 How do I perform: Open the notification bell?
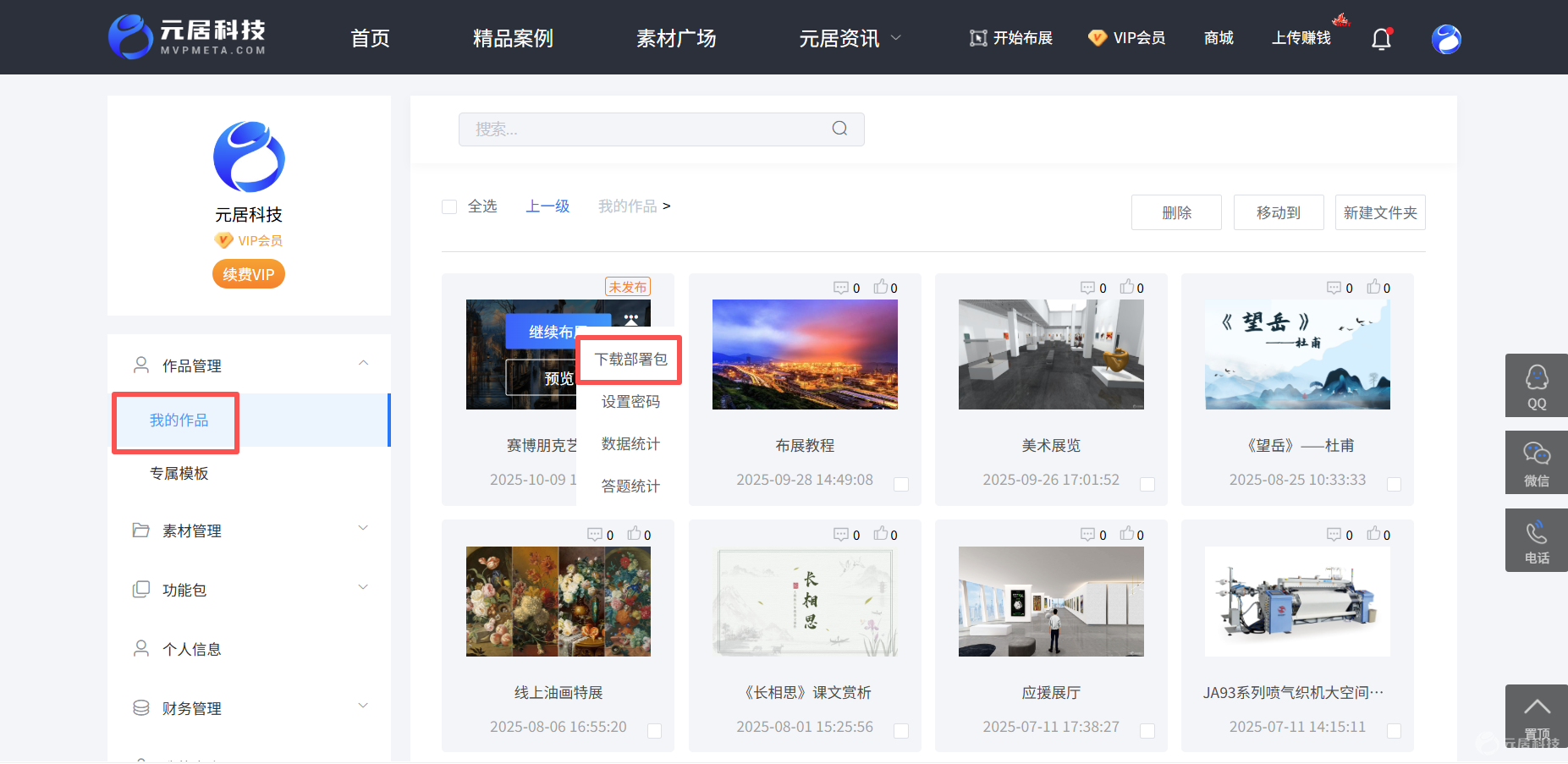point(1381,39)
